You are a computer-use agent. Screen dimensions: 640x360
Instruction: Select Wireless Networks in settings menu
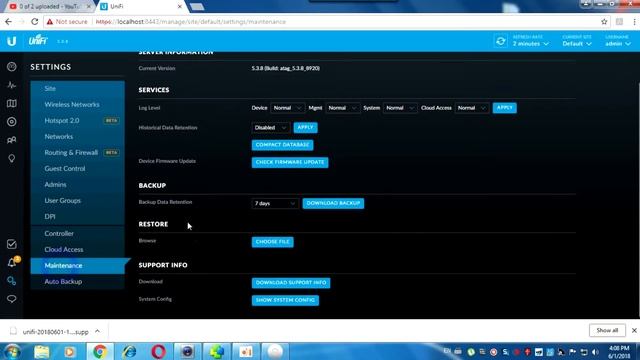(x=78, y=104)
